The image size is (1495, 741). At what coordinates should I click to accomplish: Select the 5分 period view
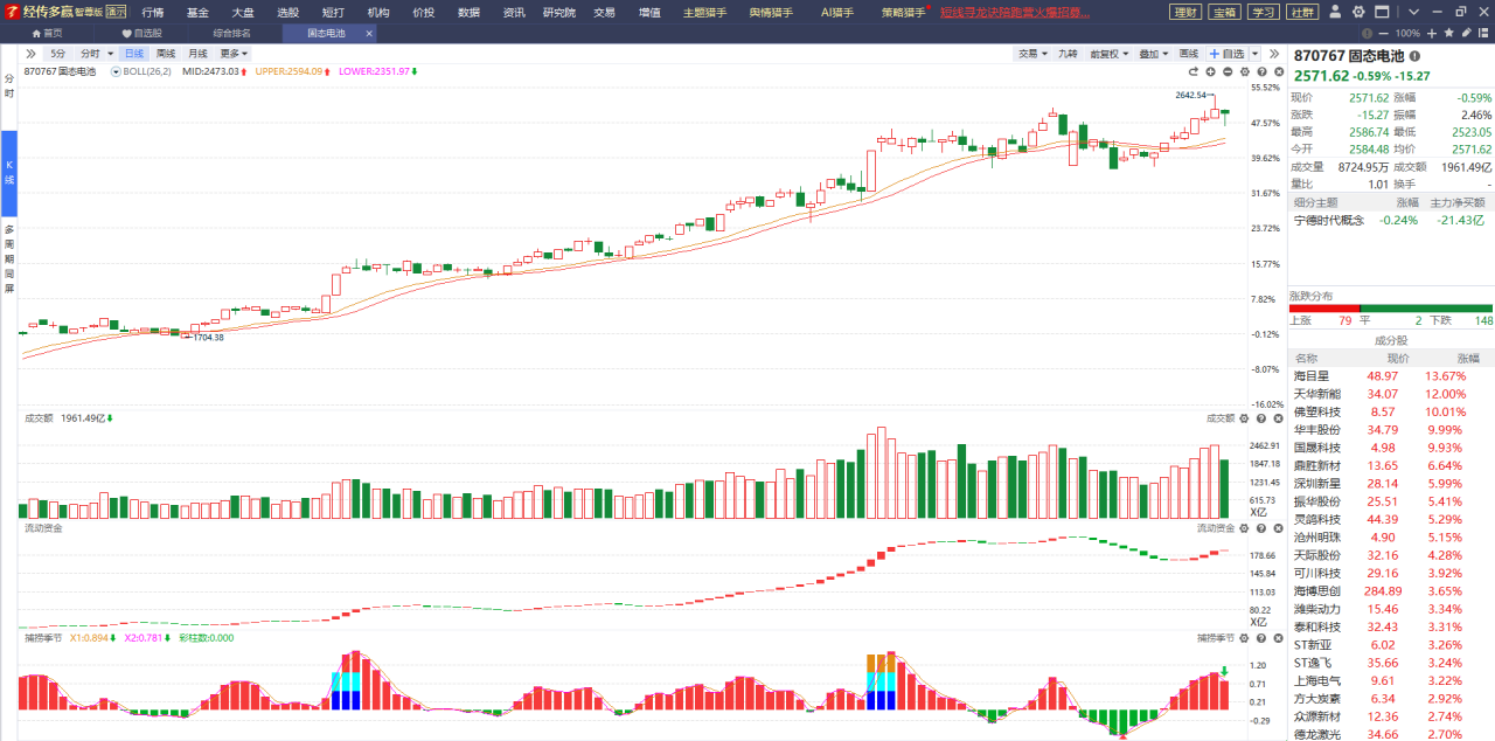(58, 54)
